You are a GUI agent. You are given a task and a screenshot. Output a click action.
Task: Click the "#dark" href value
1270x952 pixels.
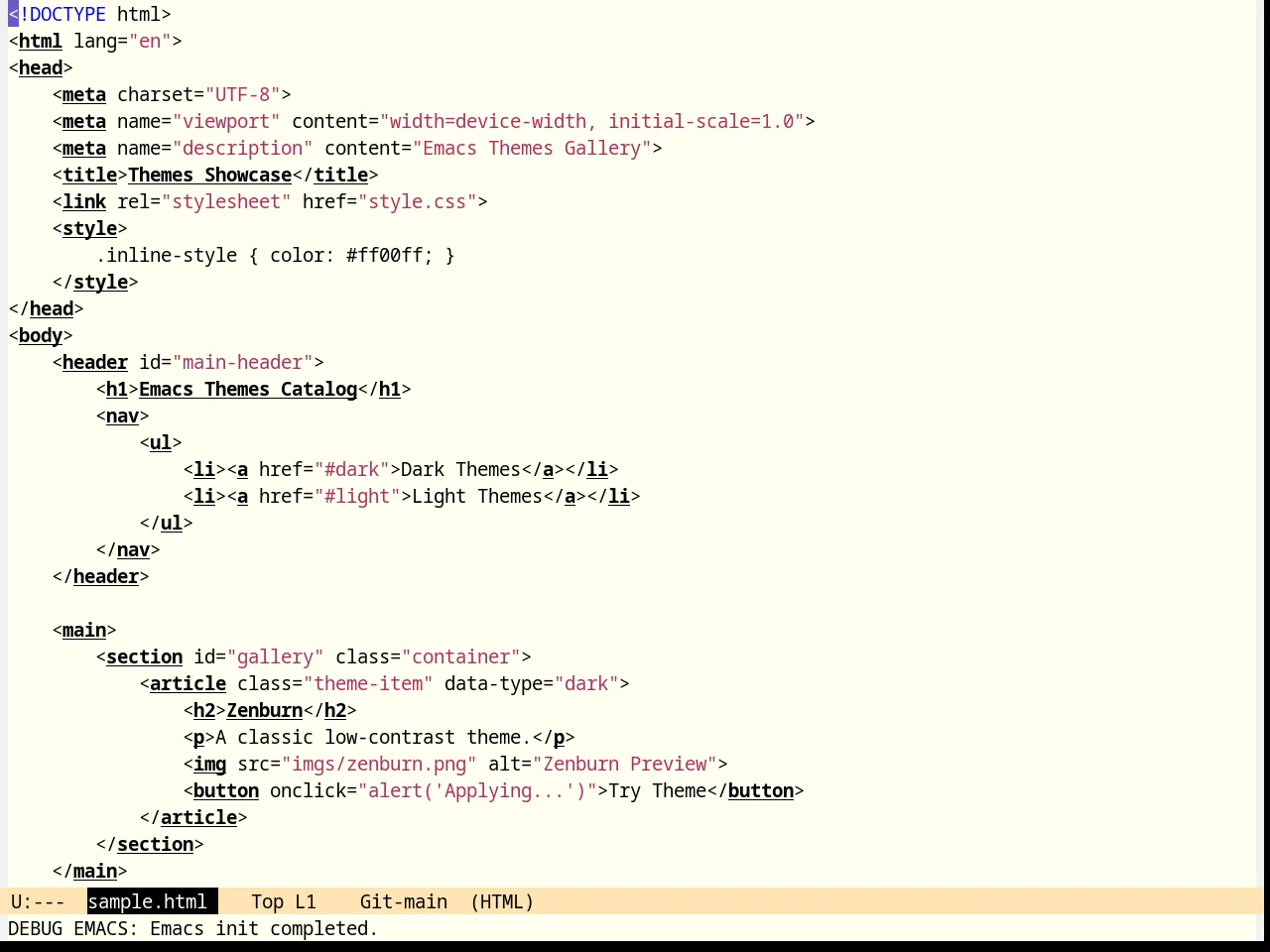(351, 469)
